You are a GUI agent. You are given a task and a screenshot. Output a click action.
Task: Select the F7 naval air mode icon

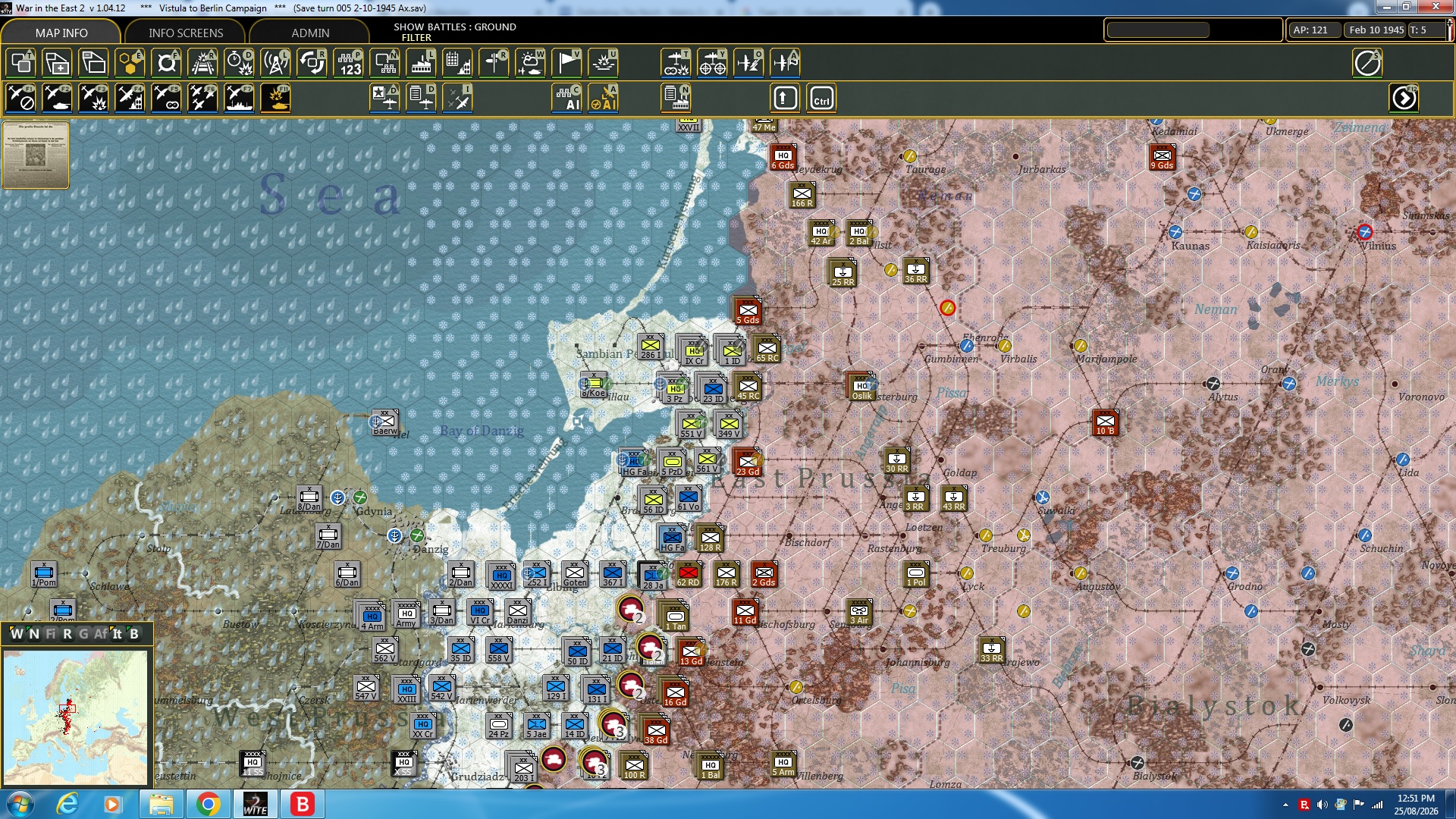click(x=240, y=99)
